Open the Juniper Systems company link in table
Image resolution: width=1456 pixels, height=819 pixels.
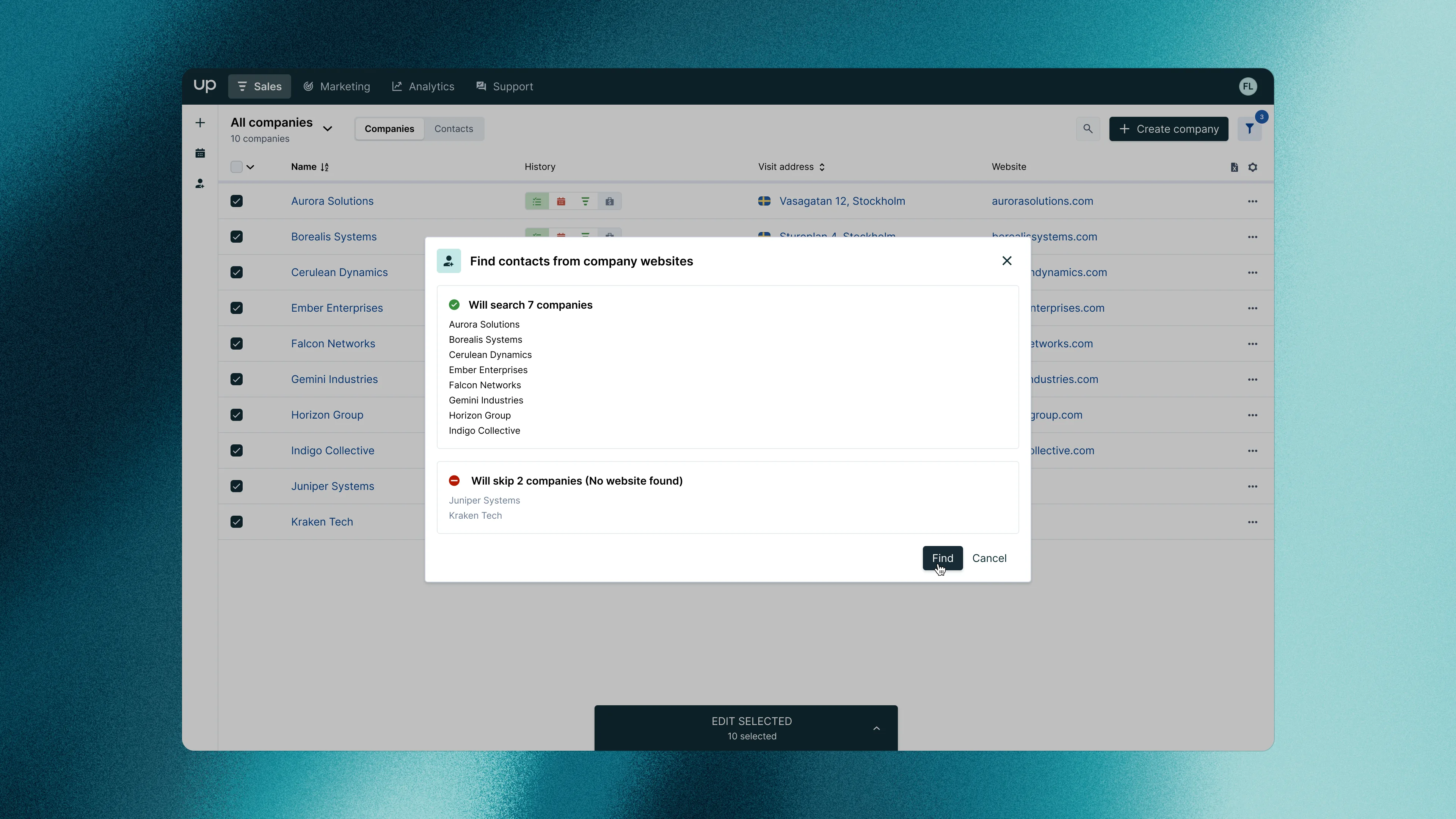coord(333,486)
